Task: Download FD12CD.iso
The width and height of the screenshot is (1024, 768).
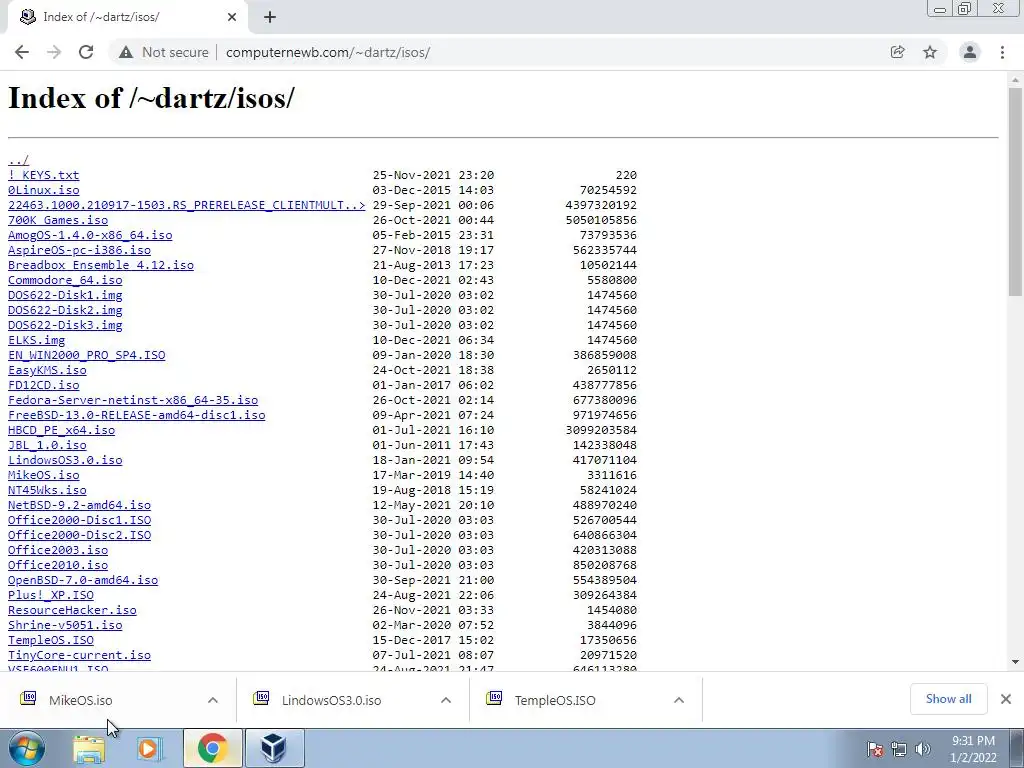Action: (x=44, y=385)
